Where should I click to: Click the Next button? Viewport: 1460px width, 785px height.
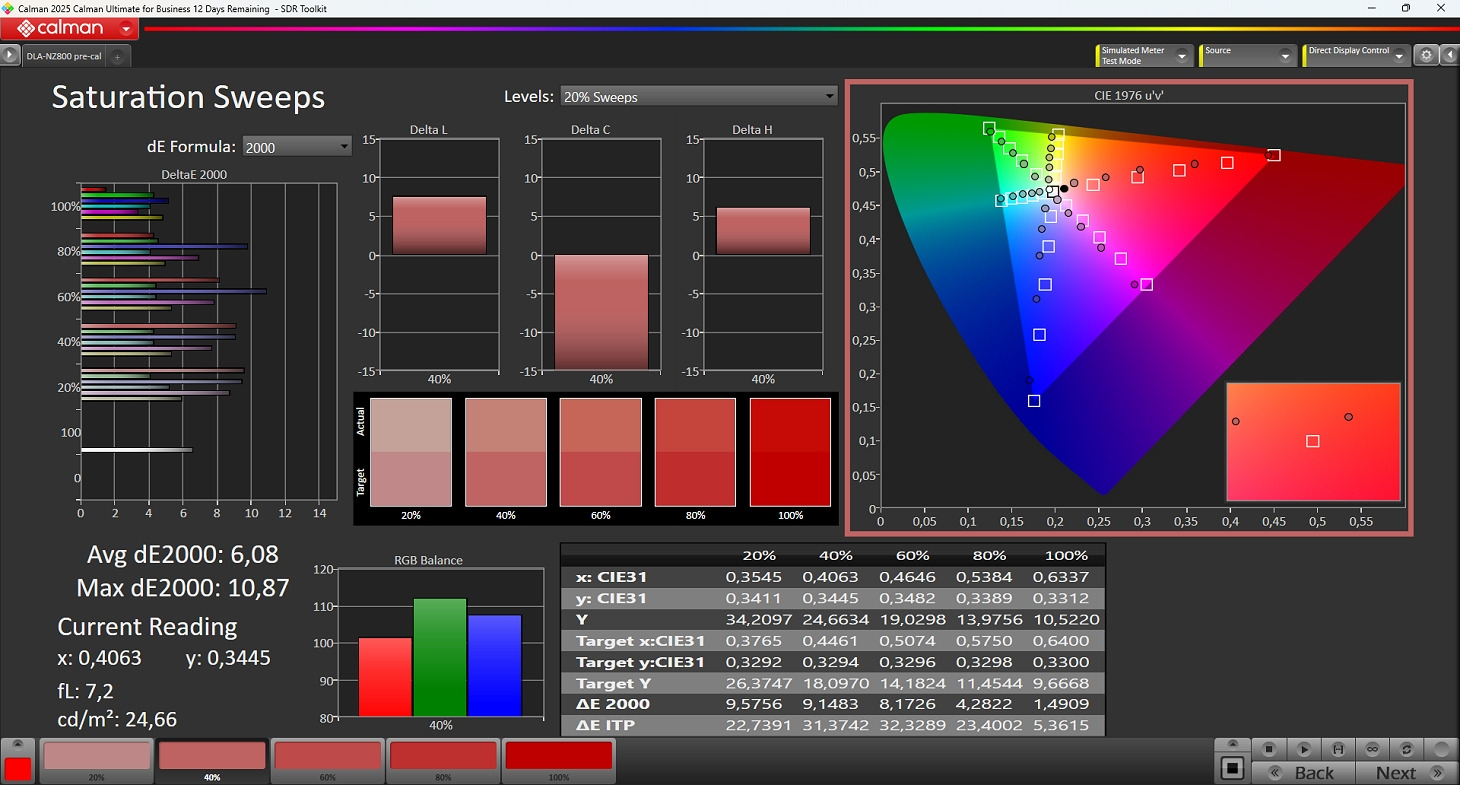[1404, 772]
